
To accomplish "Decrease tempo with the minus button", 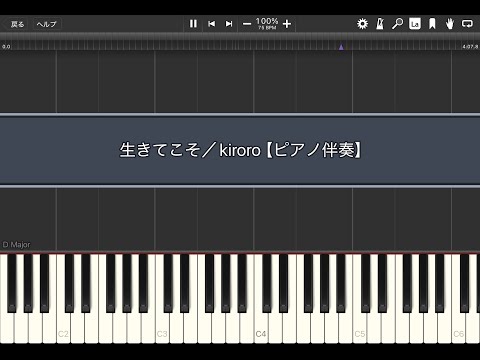I will click(x=247, y=24).
